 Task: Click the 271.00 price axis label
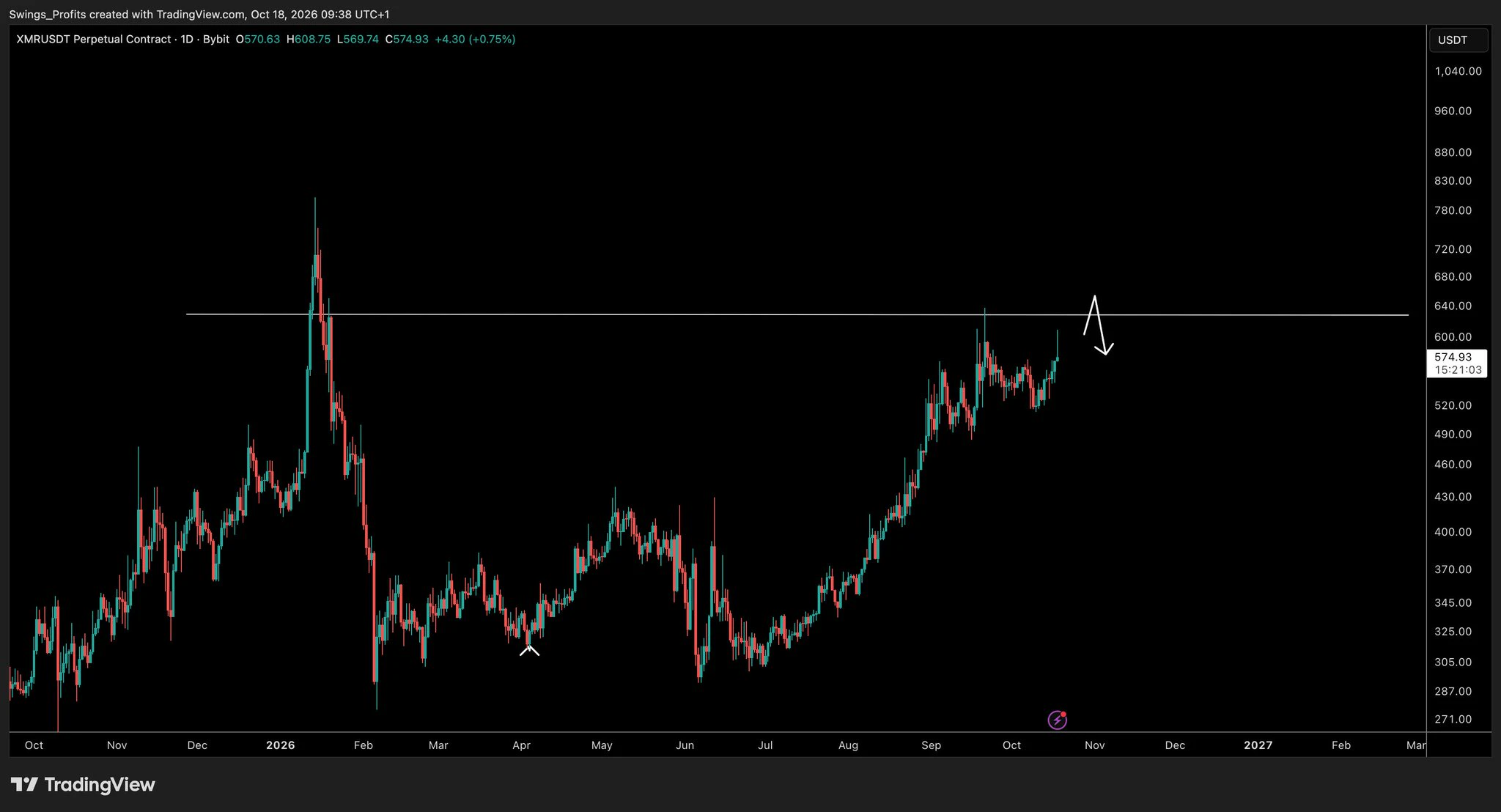1453,719
